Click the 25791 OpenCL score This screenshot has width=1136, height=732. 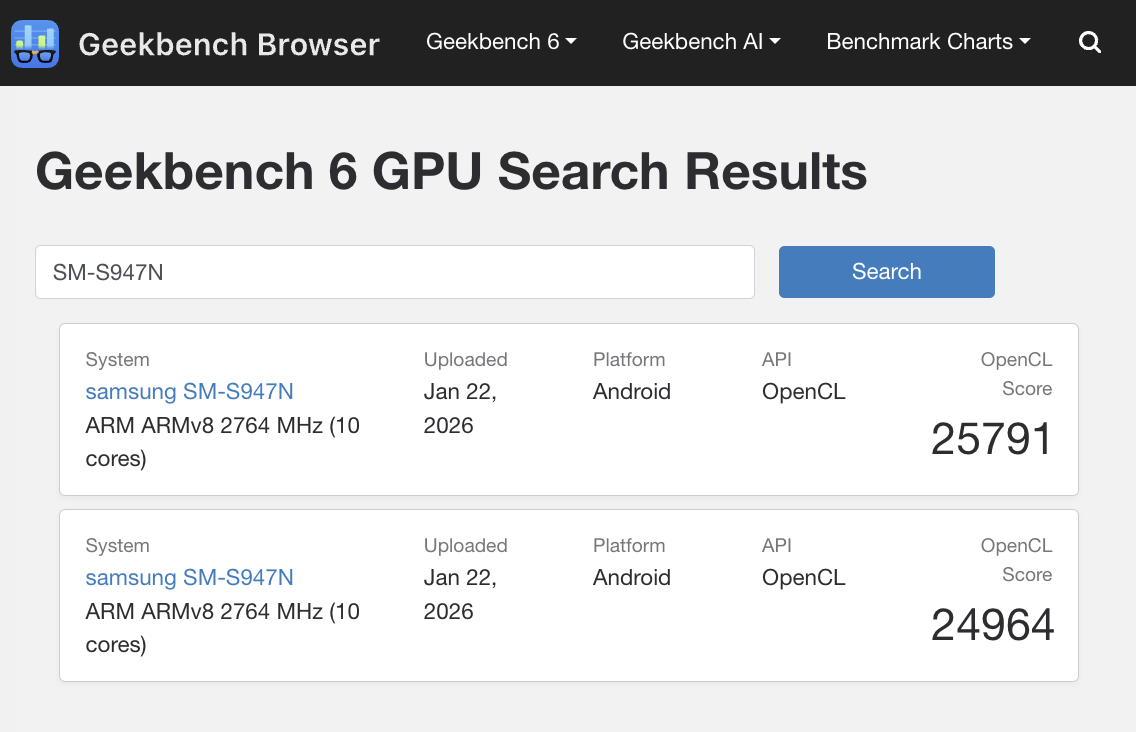click(x=991, y=439)
